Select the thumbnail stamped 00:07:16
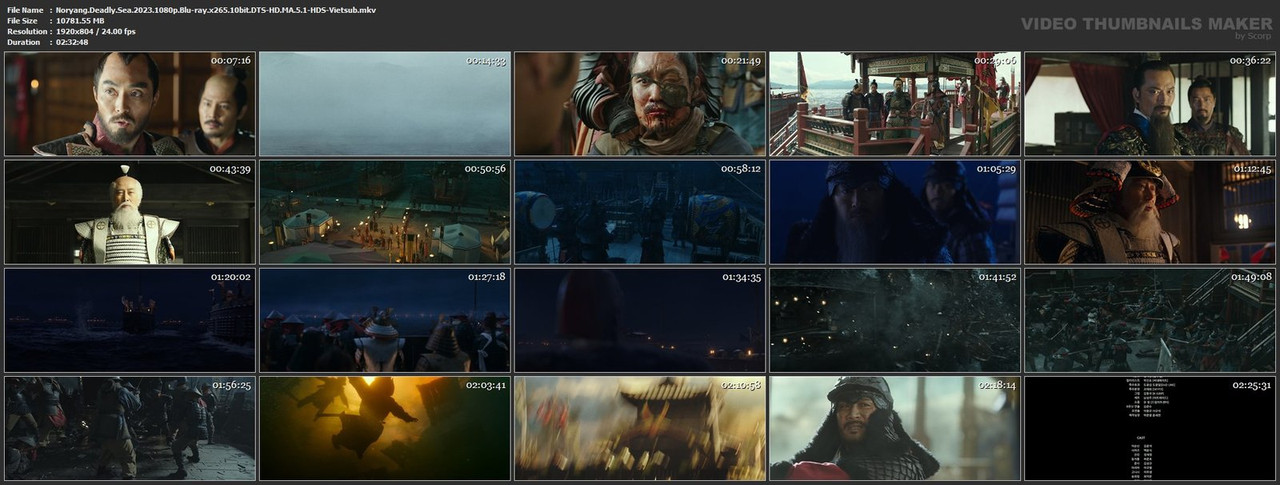1280x485 pixels. [130, 103]
